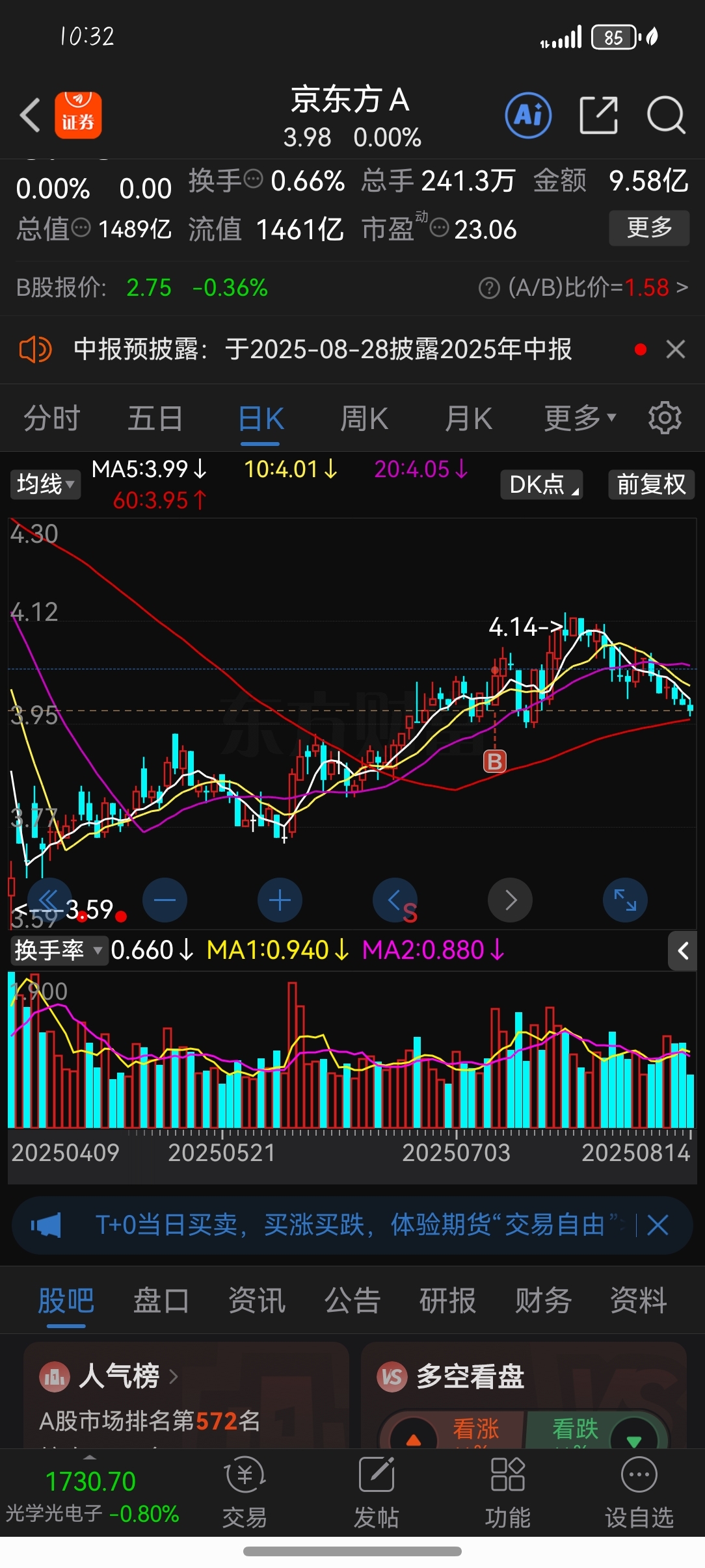The width and height of the screenshot is (705, 1568).
Task: Open the 公告 tab
Action: (x=352, y=1301)
